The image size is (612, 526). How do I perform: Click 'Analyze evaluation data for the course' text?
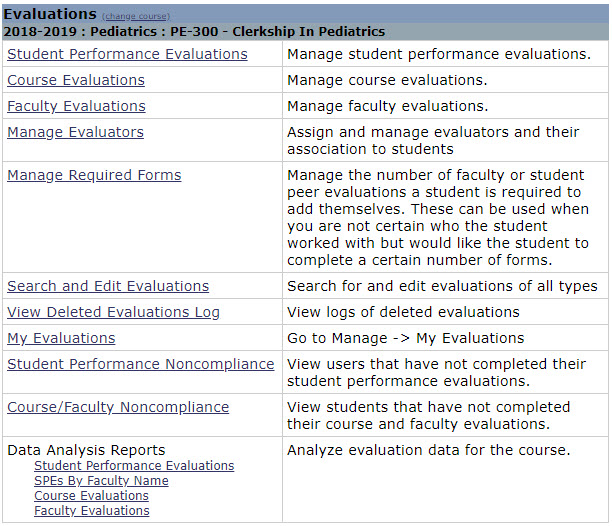tap(428, 450)
